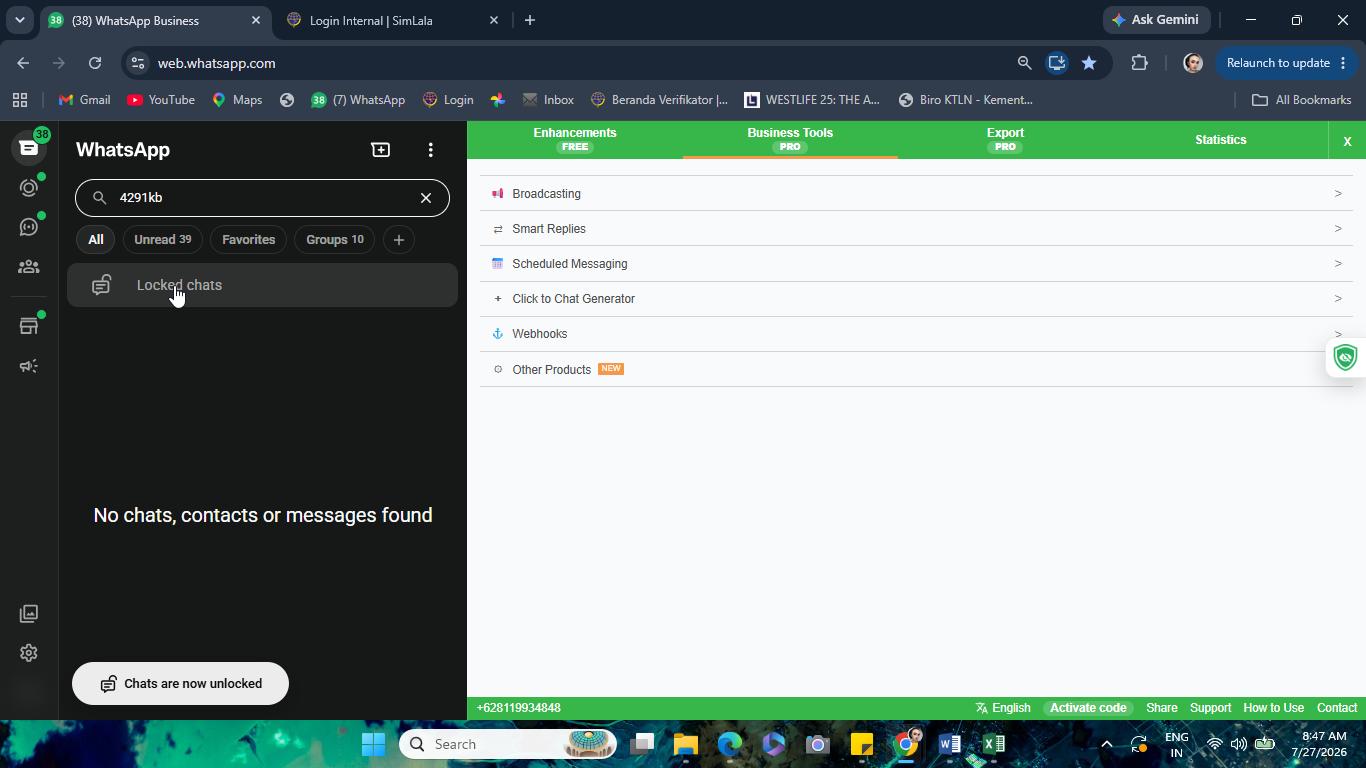Screen dimensions: 1366x768
Task: Select the Favorites chat filter
Action: (x=248, y=240)
